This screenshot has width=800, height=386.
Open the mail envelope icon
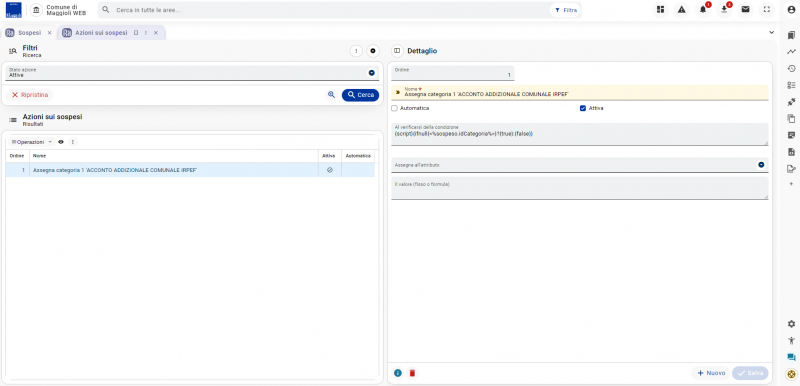(x=745, y=9)
